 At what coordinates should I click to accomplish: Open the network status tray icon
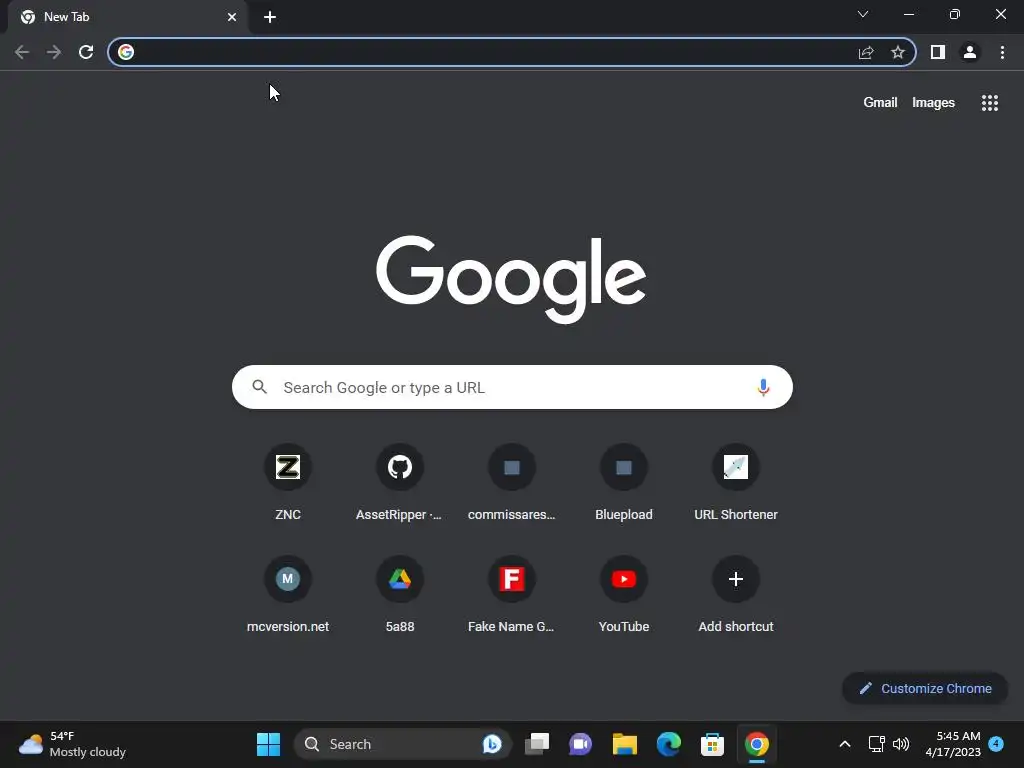(876, 744)
